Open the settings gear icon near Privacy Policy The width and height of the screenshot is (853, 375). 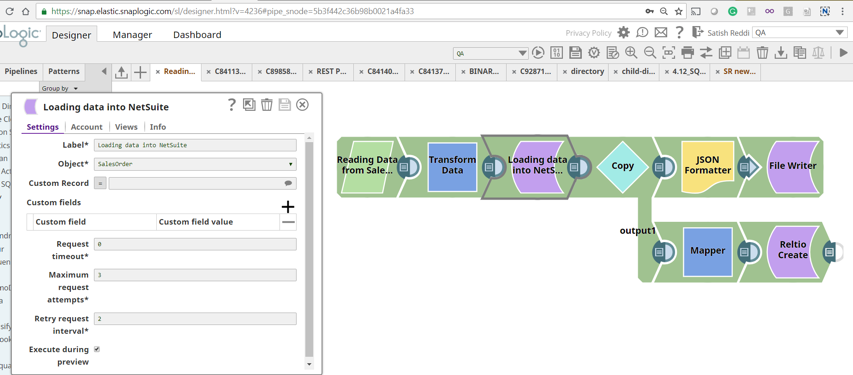pyautogui.click(x=623, y=33)
